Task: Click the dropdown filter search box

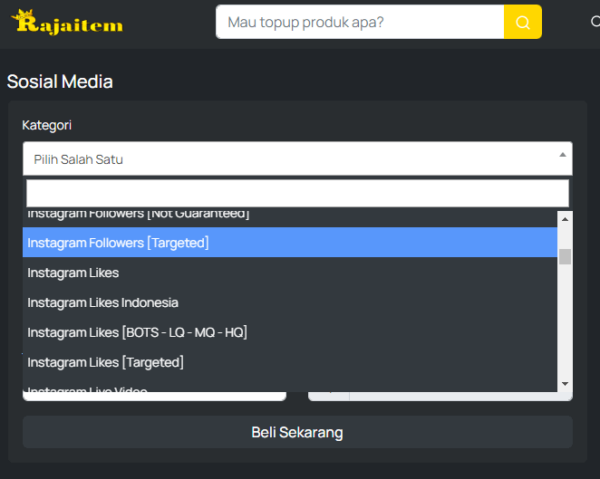Action: click(x=297, y=193)
